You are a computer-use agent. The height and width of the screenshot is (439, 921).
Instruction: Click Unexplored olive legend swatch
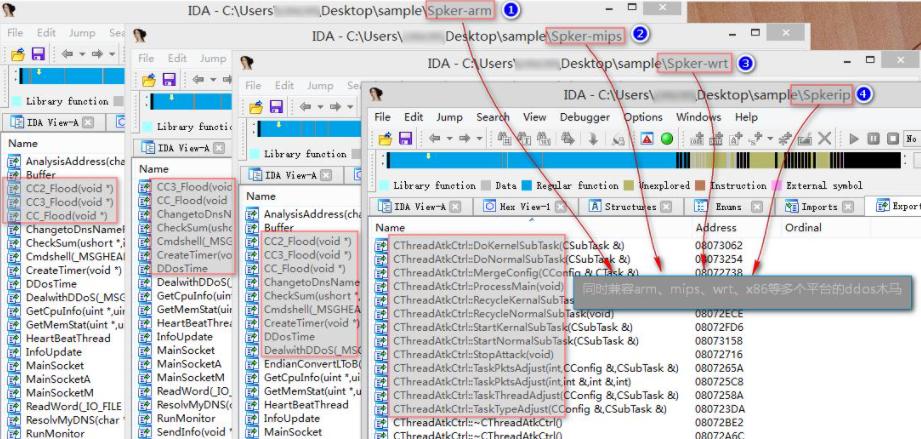pos(629,186)
